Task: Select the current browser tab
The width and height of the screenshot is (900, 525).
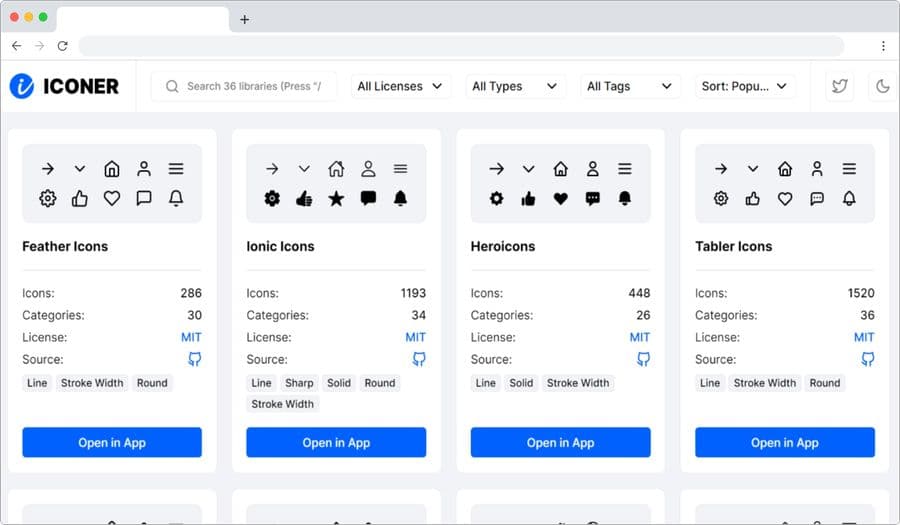Action: [143, 20]
